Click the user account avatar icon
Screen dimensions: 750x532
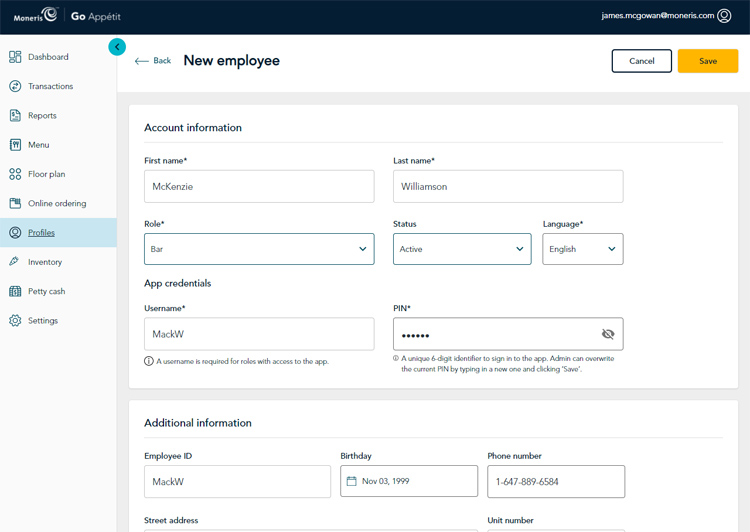pos(724,16)
